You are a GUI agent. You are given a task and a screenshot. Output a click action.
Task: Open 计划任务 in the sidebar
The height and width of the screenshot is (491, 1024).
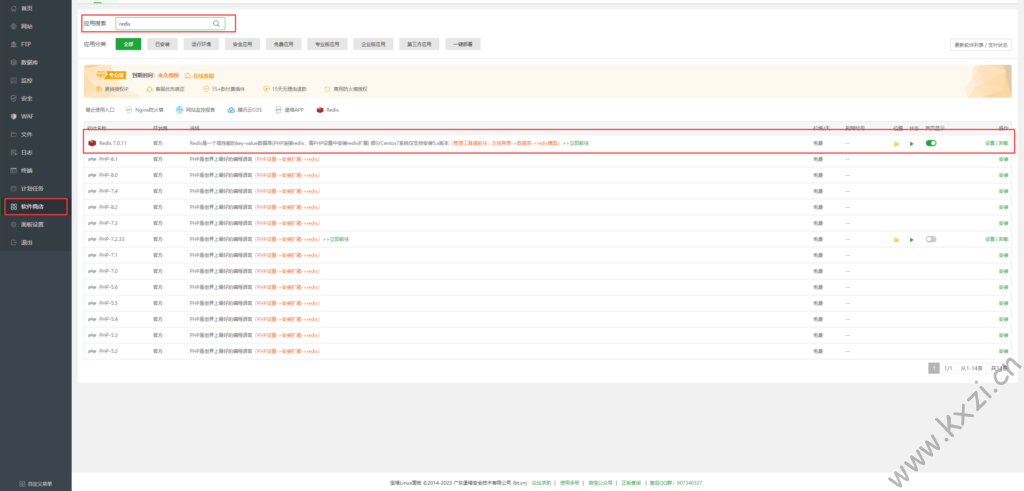(30, 189)
